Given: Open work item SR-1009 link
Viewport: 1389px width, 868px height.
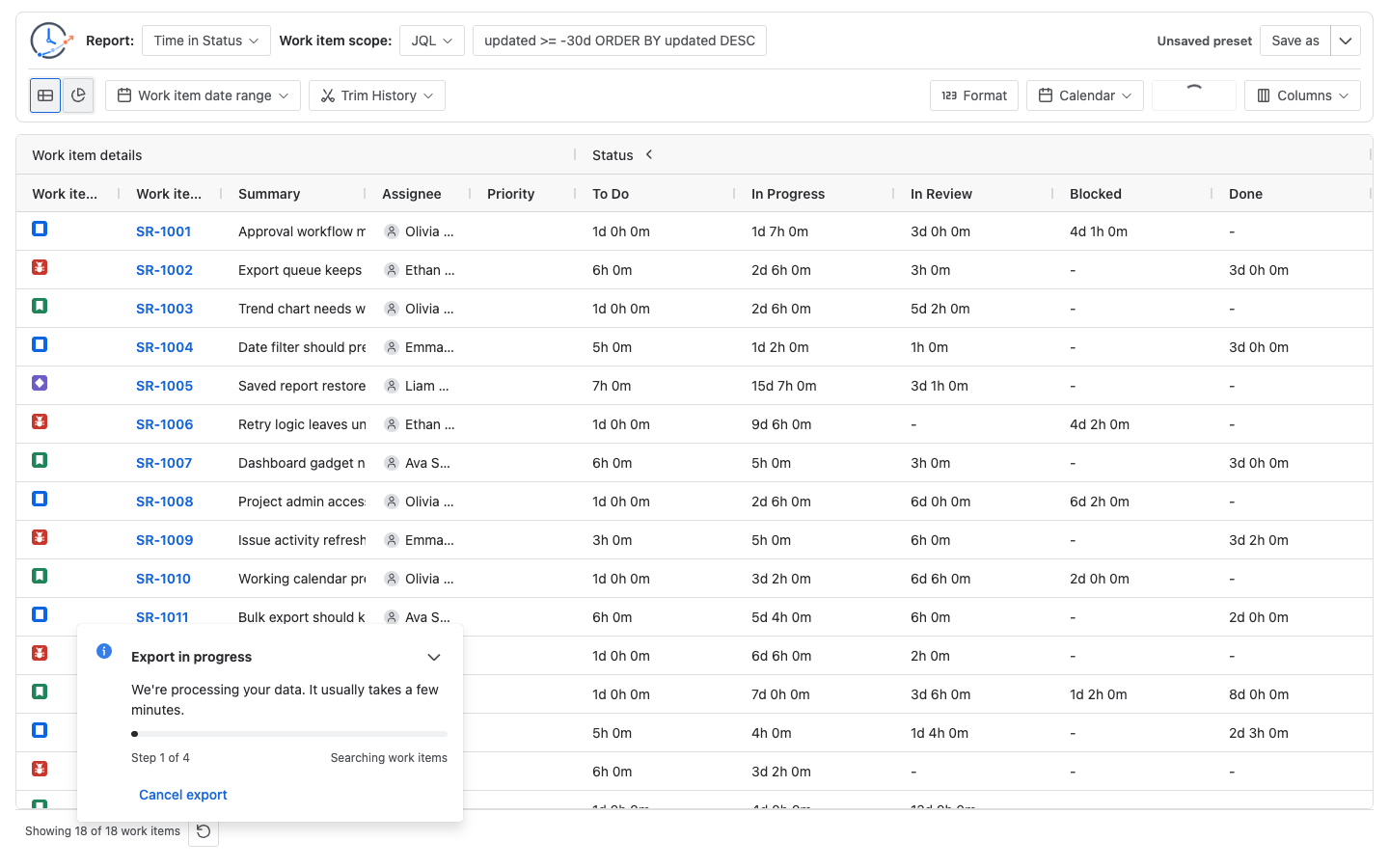Looking at the screenshot, I should pyautogui.click(x=164, y=540).
